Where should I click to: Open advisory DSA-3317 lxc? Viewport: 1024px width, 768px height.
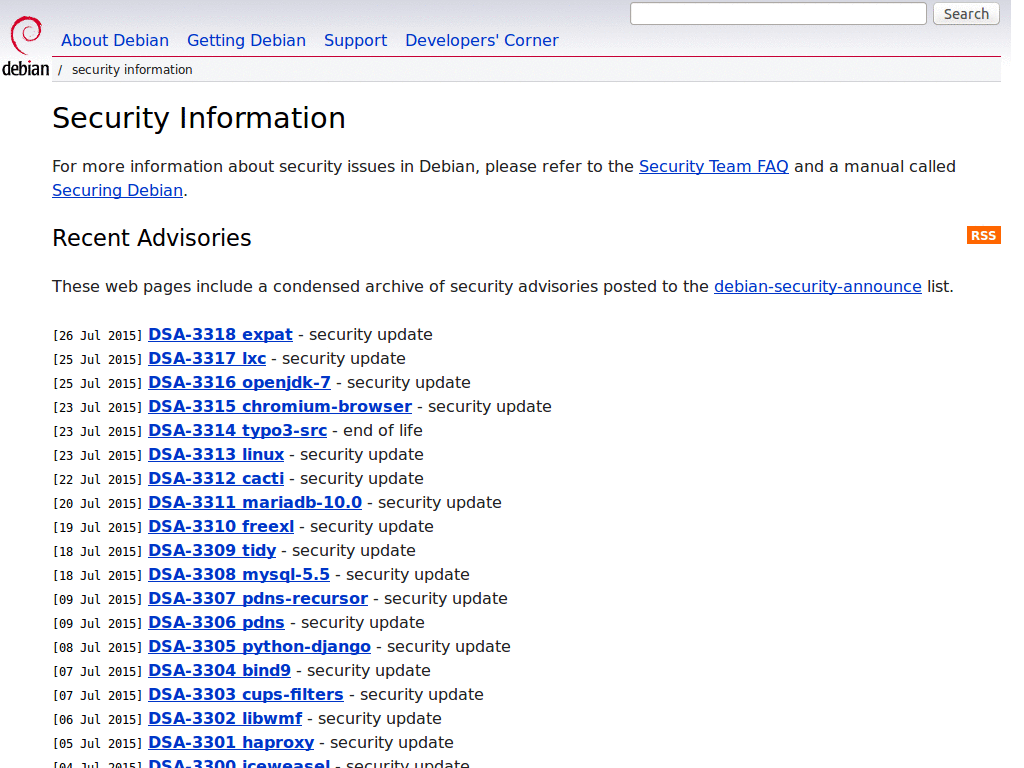pyautogui.click(x=207, y=359)
